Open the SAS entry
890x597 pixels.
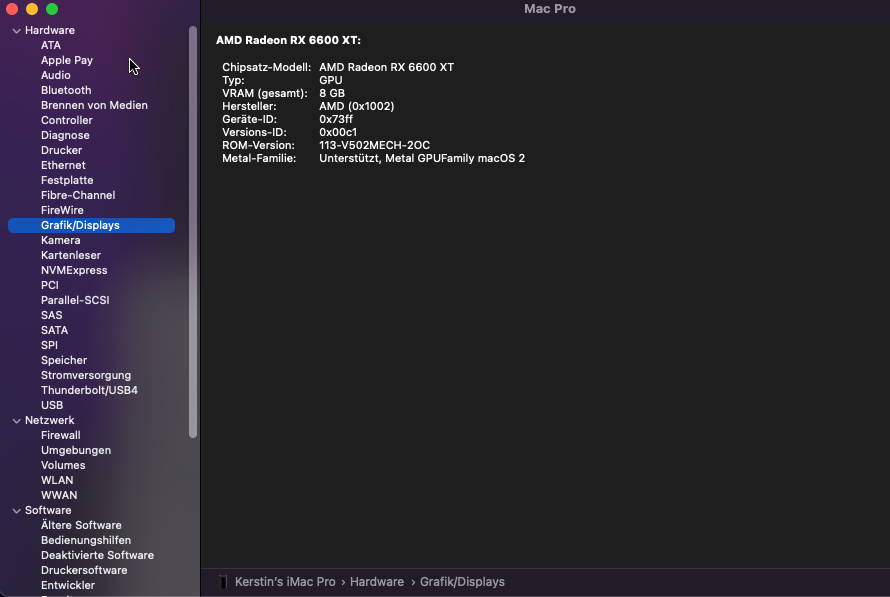coord(51,316)
